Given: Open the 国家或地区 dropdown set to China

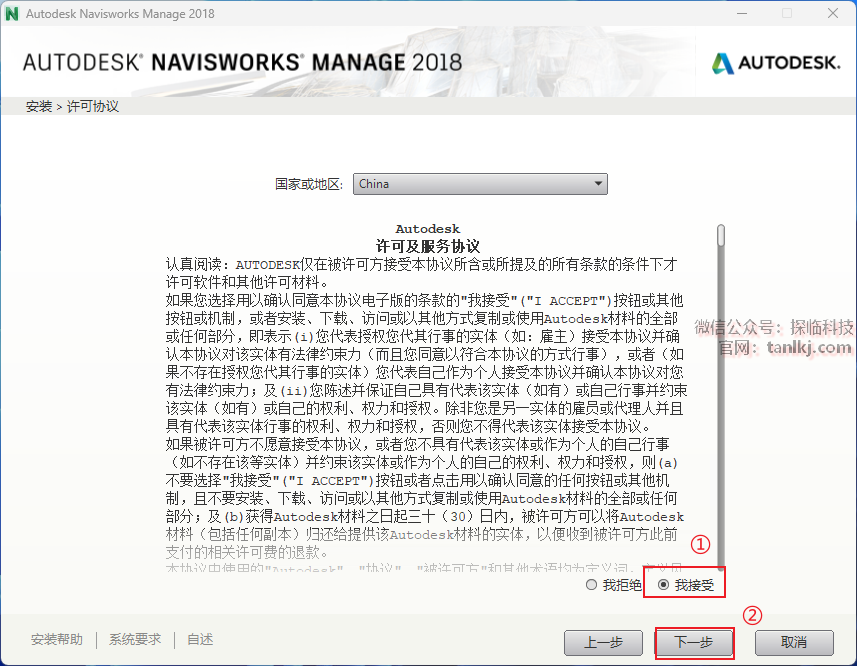Looking at the screenshot, I should point(480,184).
